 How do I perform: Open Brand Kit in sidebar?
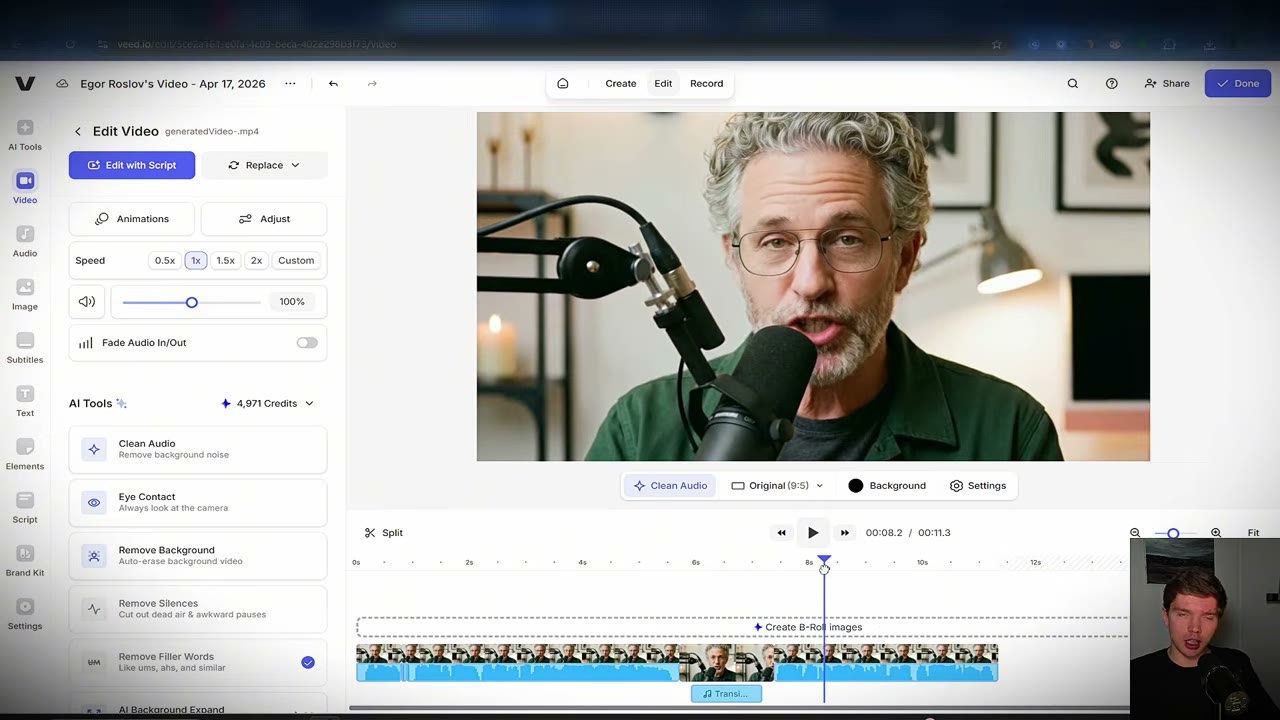tap(25, 560)
